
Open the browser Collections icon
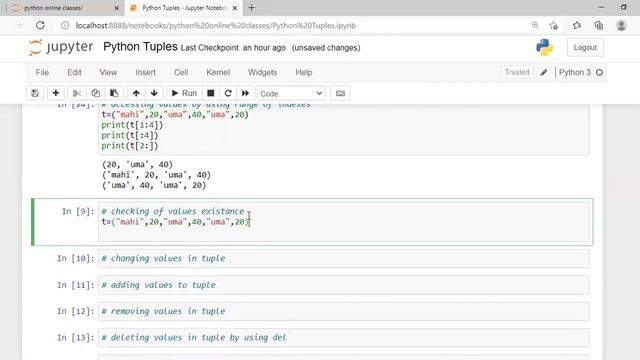coord(599,25)
